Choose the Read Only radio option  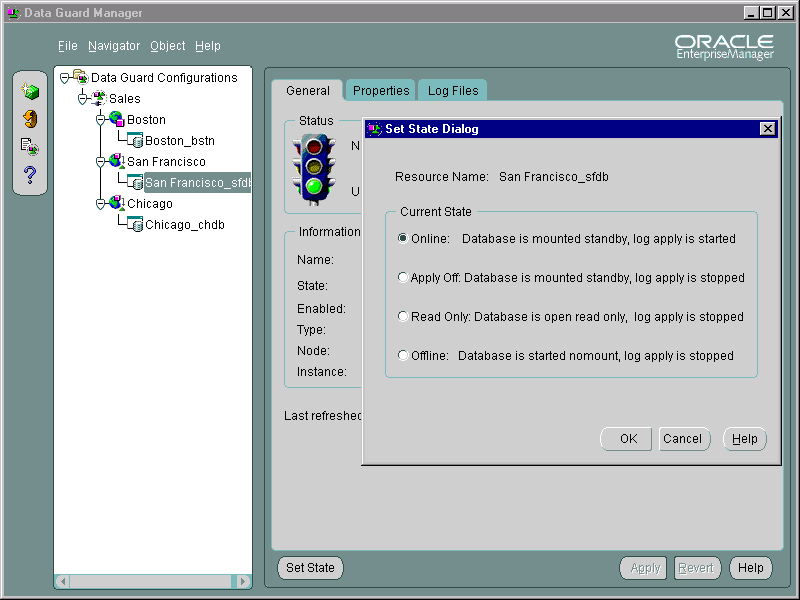tap(403, 317)
